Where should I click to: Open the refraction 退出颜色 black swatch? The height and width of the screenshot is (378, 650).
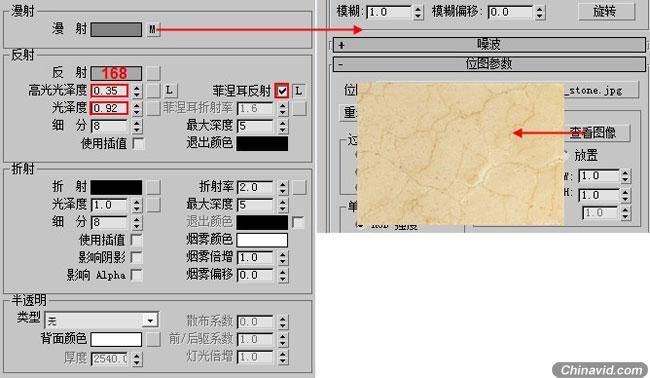[262, 223]
